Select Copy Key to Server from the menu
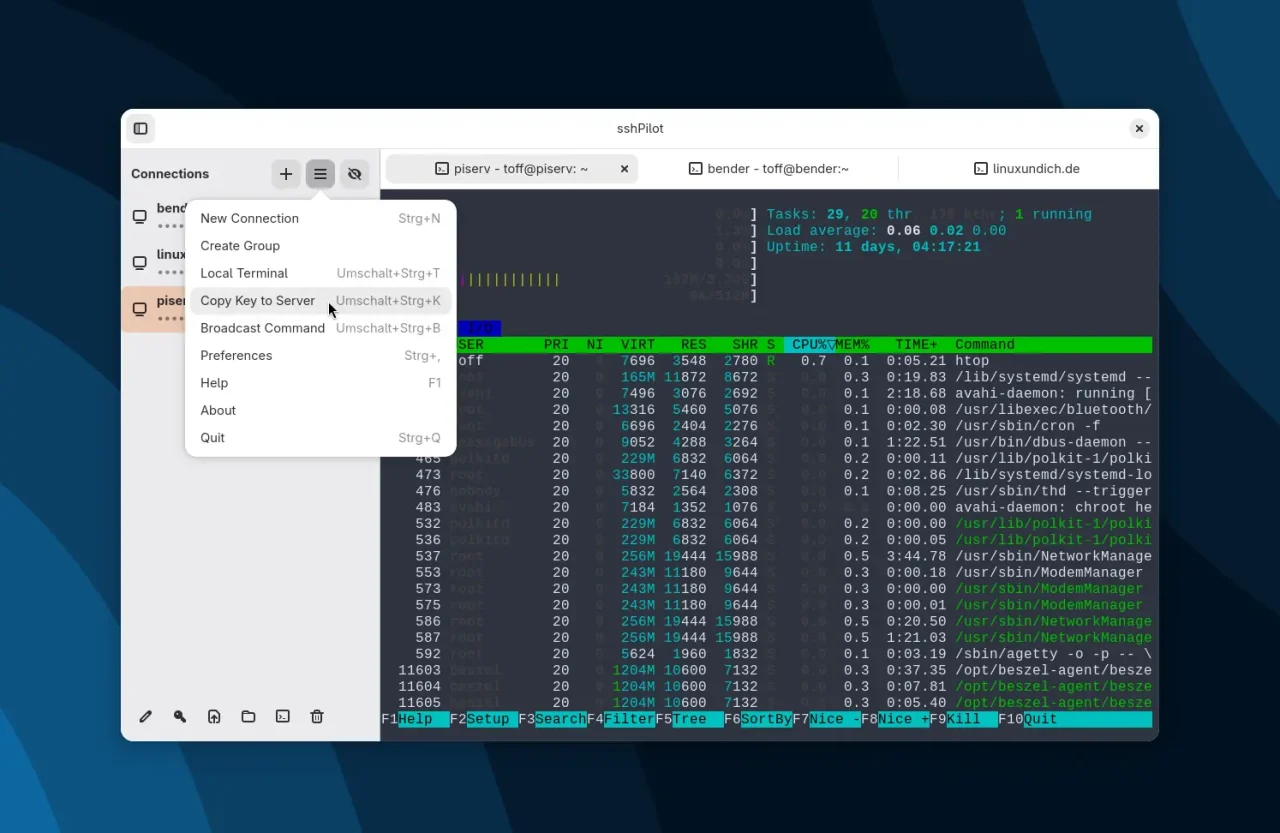 click(x=258, y=300)
